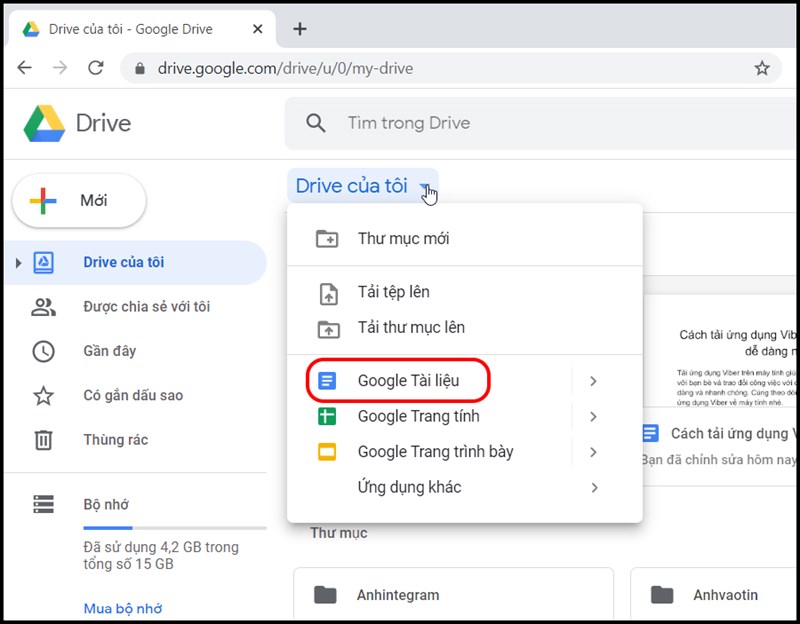Image resolution: width=800 pixels, height=624 pixels.
Task: Click Tìm trong Drive search field
Action: click(500, 123)
